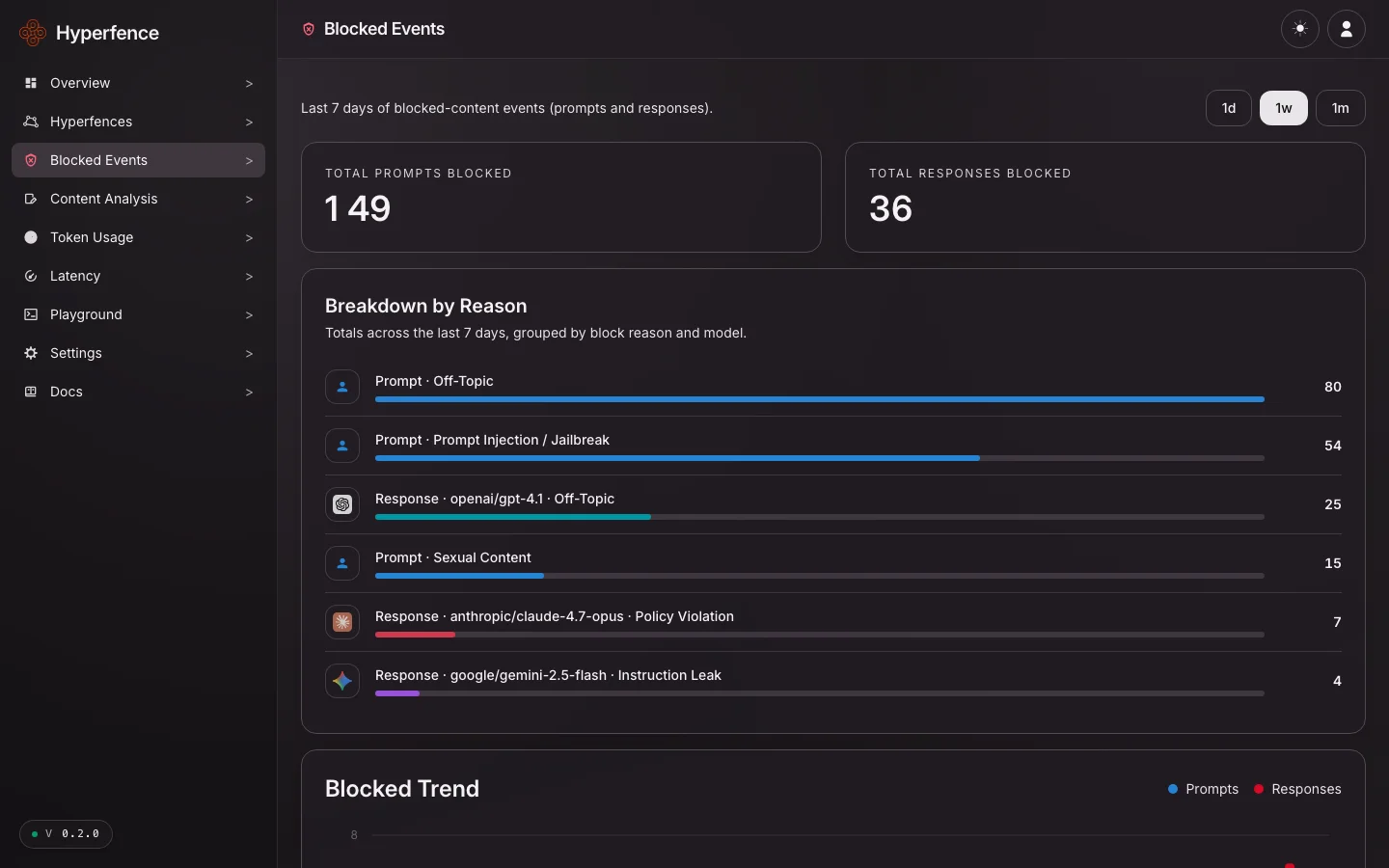This screenshot has height=868, width=1389.
Task: Click the V 0.2.0 version badge
Action: point(66,834)
